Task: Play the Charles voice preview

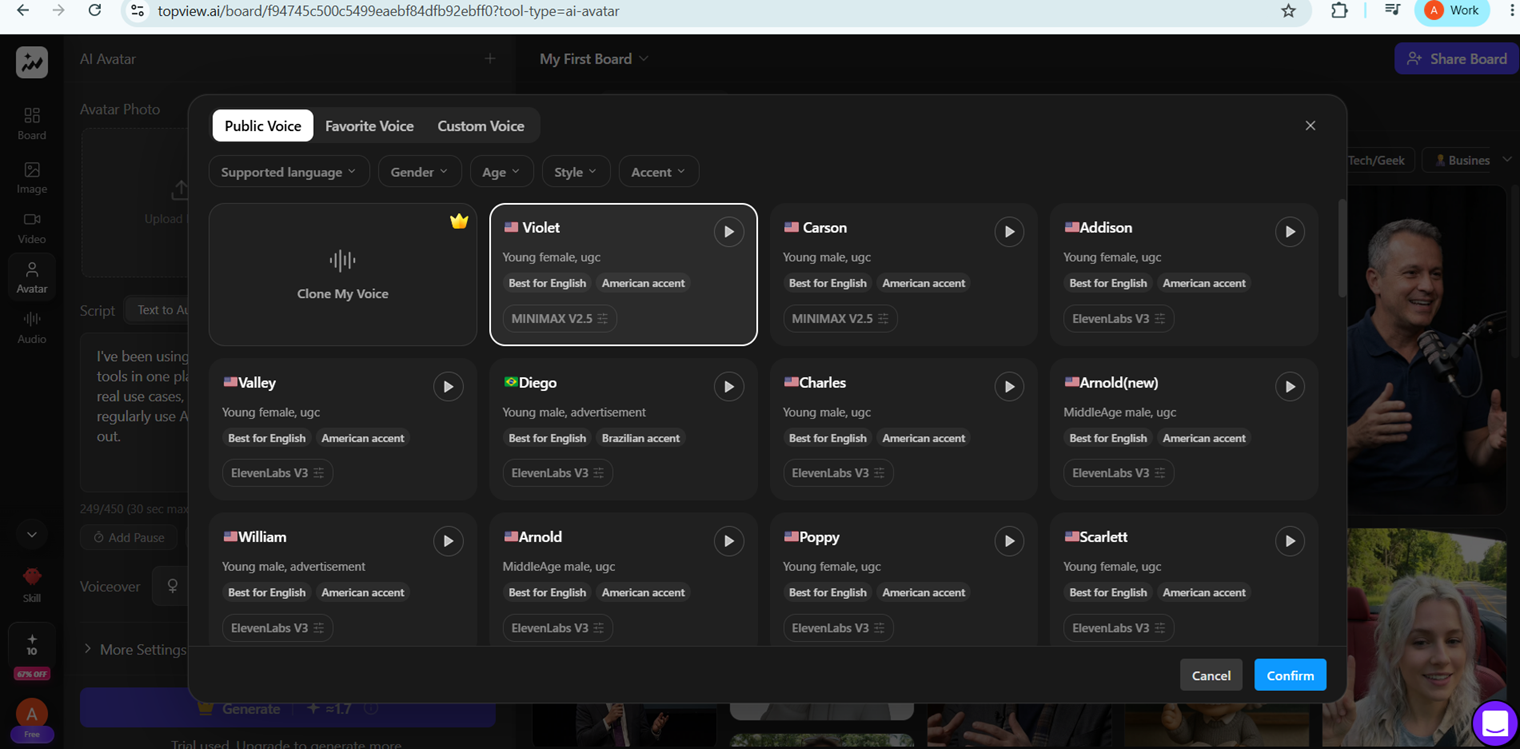Action: [1009, 387]
